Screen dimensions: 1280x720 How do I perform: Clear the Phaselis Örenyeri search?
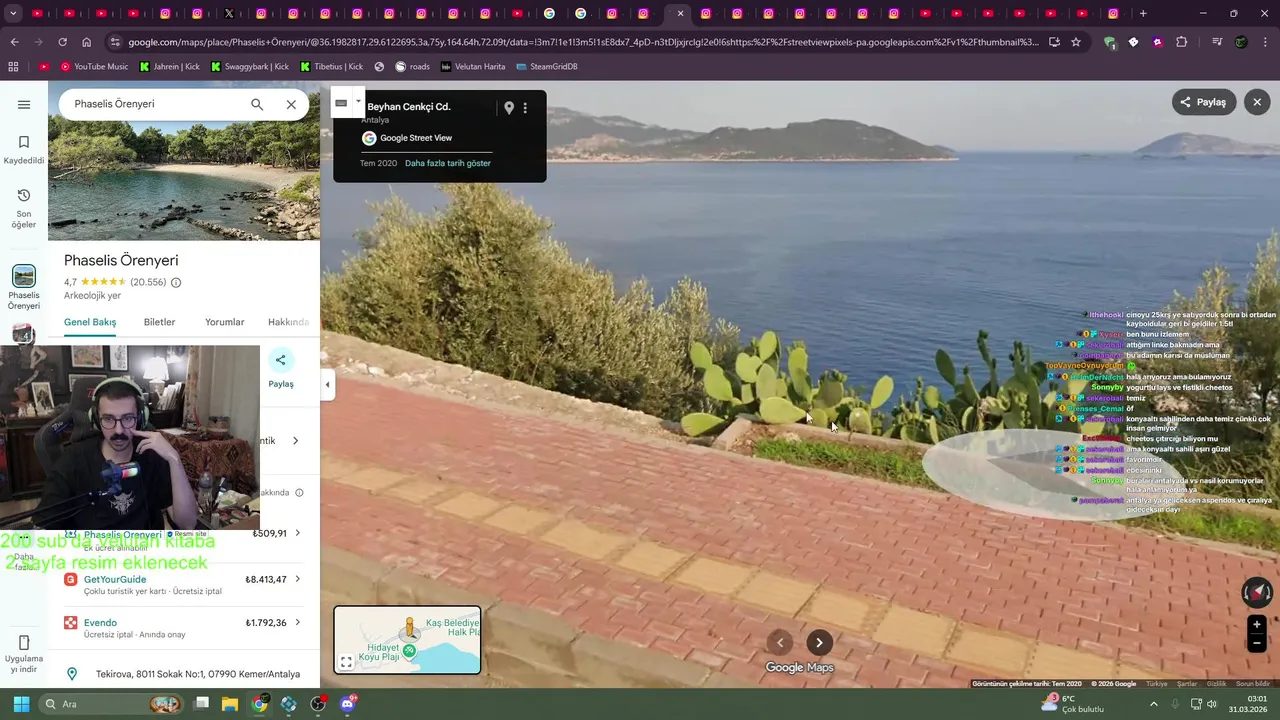[x=291, y=104]
